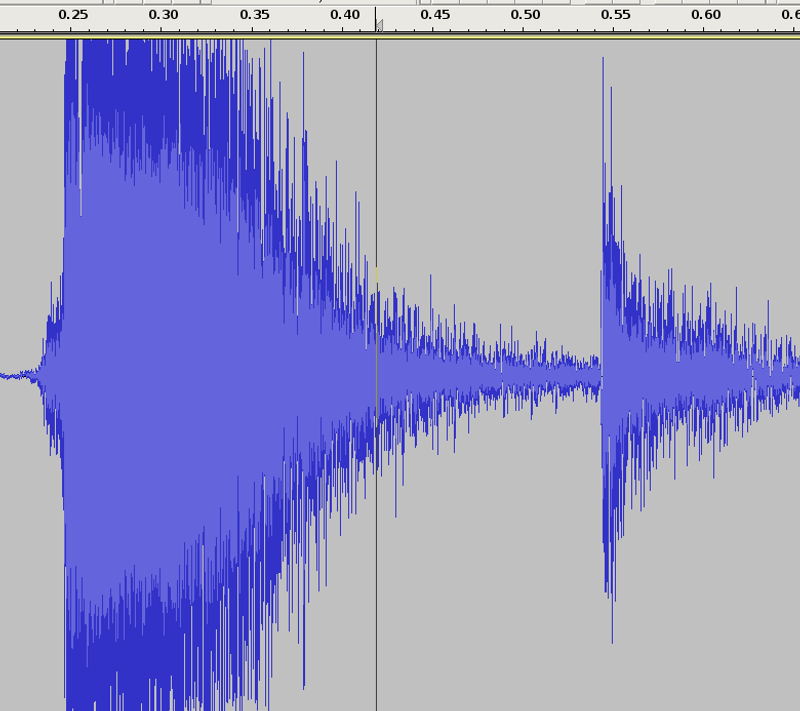Image resolution: width=800 pixels, height=711 pixels.
Task: Click the 0.60 mark on the timeline ruler
Action: [707, 16]
